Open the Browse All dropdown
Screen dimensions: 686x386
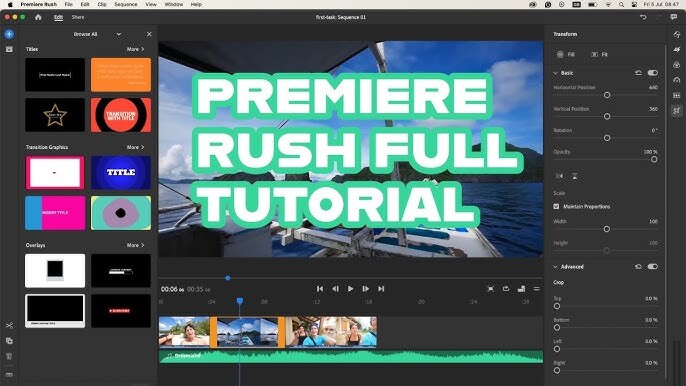point(97,34)
